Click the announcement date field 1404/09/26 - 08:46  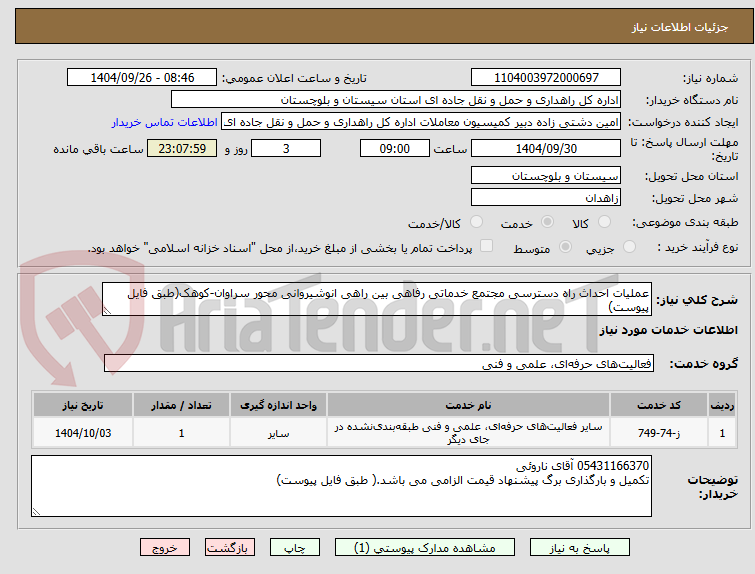[142, 78]
